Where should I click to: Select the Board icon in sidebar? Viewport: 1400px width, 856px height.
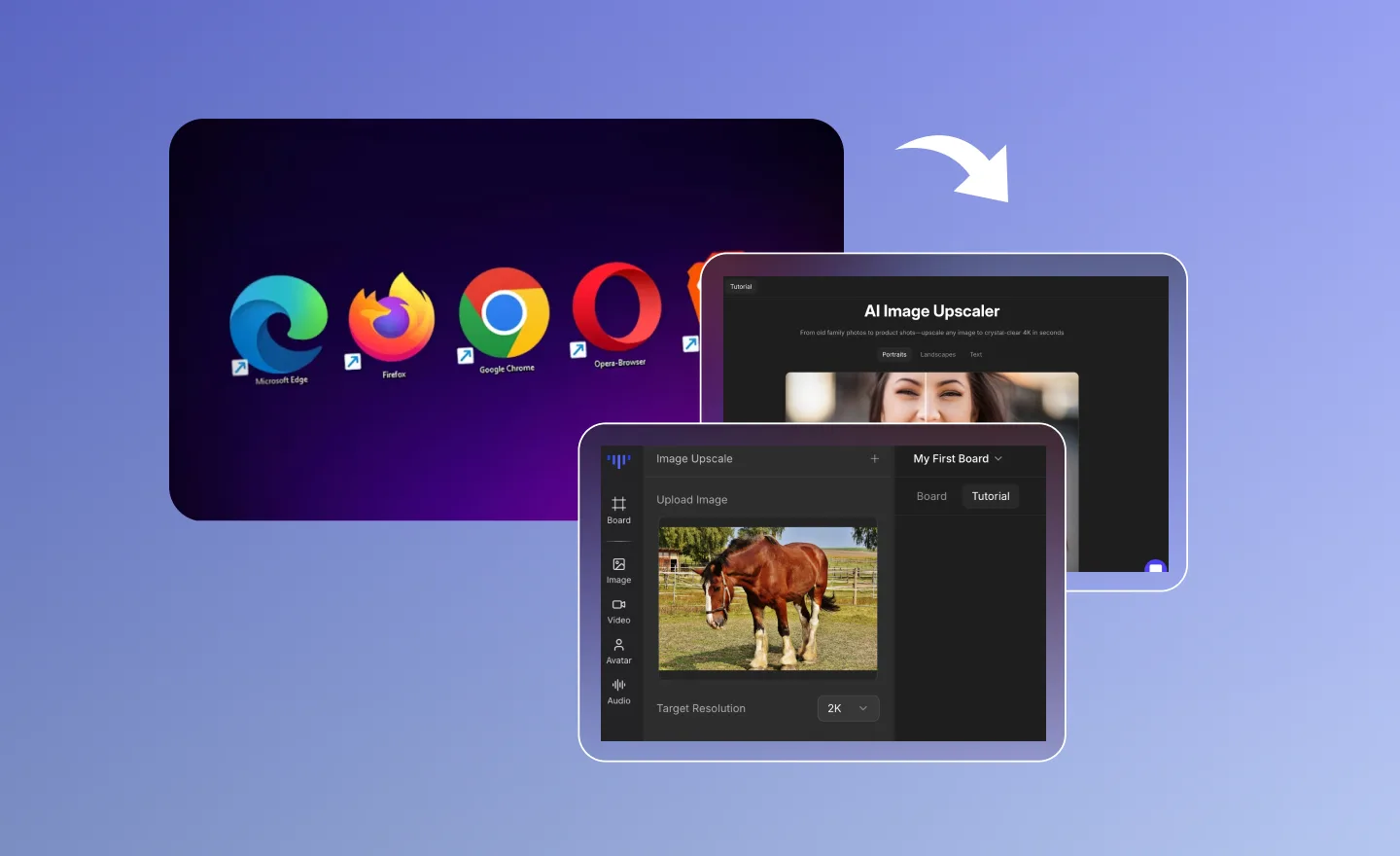618,510
